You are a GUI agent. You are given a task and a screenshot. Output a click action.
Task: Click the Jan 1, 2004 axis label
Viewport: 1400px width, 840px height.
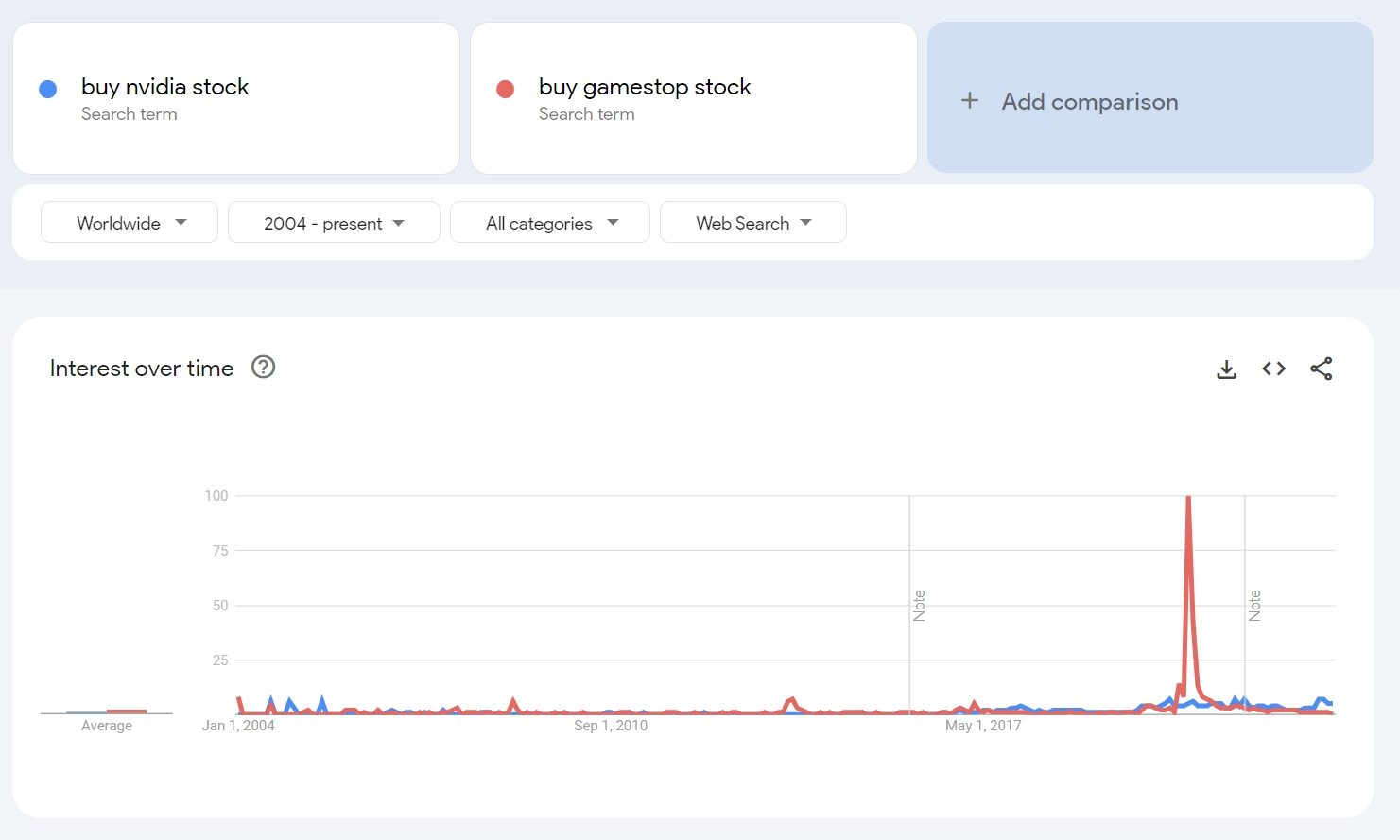pos(238,726)
